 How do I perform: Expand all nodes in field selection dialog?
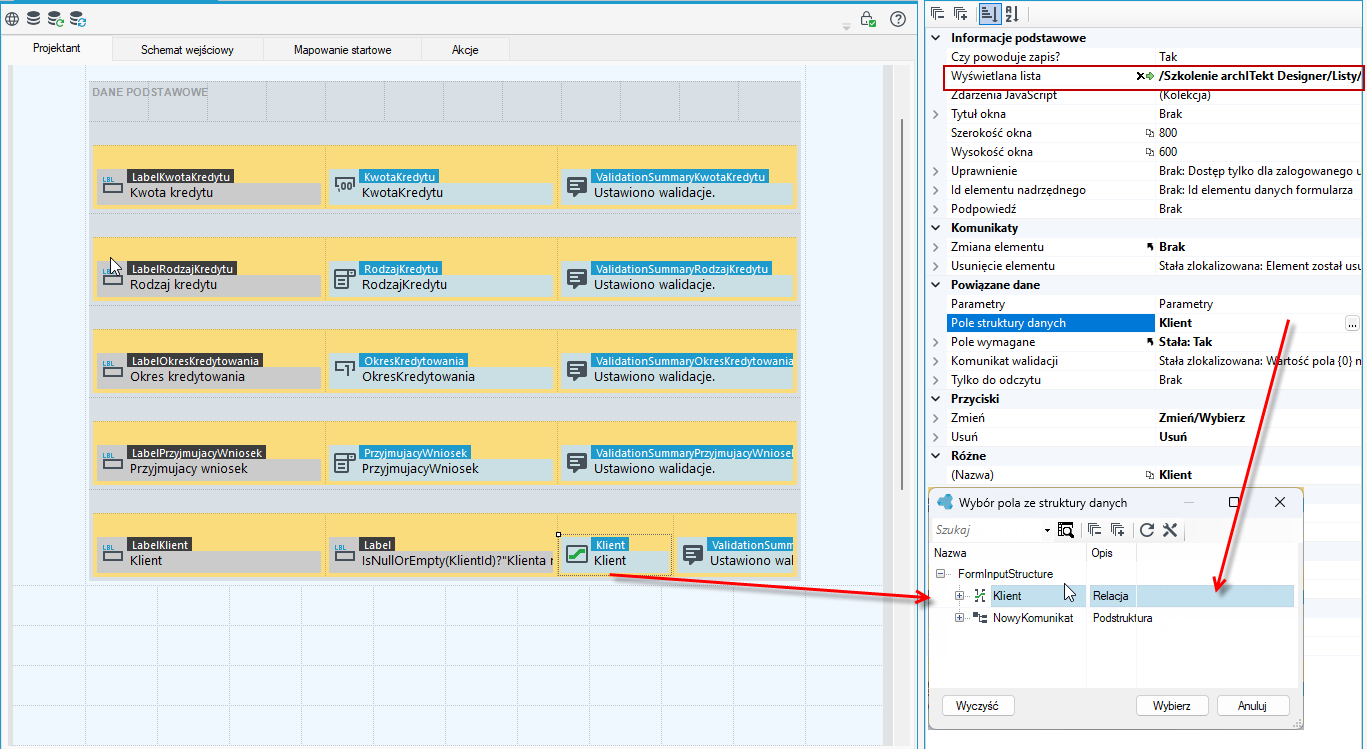point(1118,530)
